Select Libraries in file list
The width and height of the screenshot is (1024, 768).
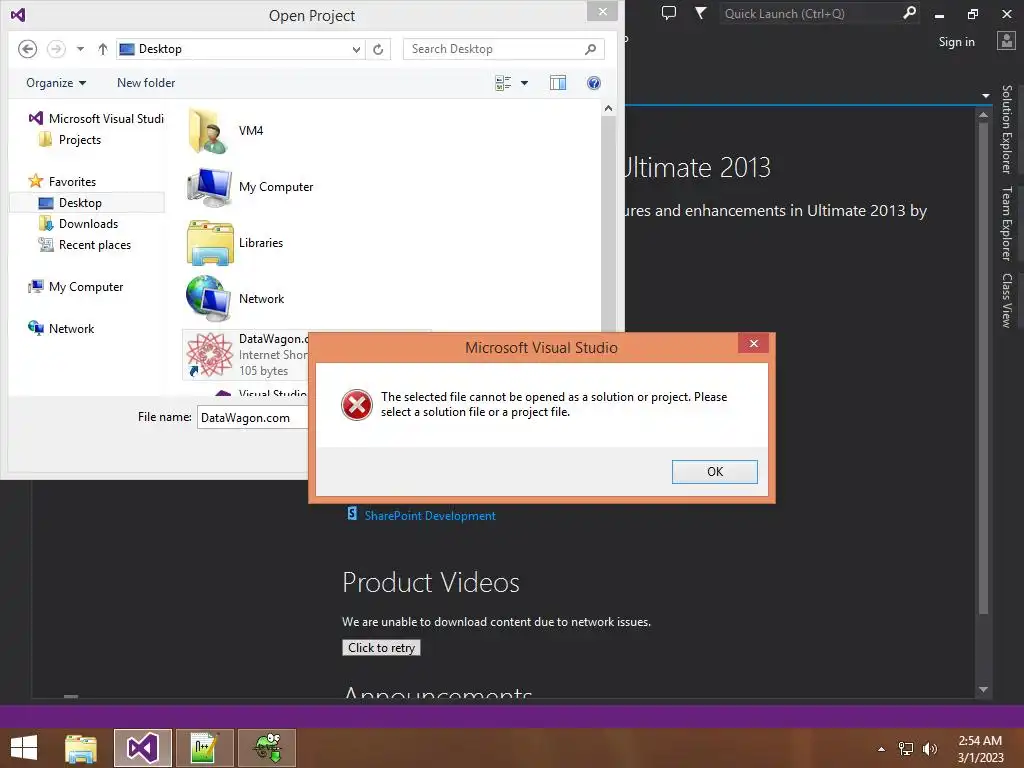coord(235,243)
